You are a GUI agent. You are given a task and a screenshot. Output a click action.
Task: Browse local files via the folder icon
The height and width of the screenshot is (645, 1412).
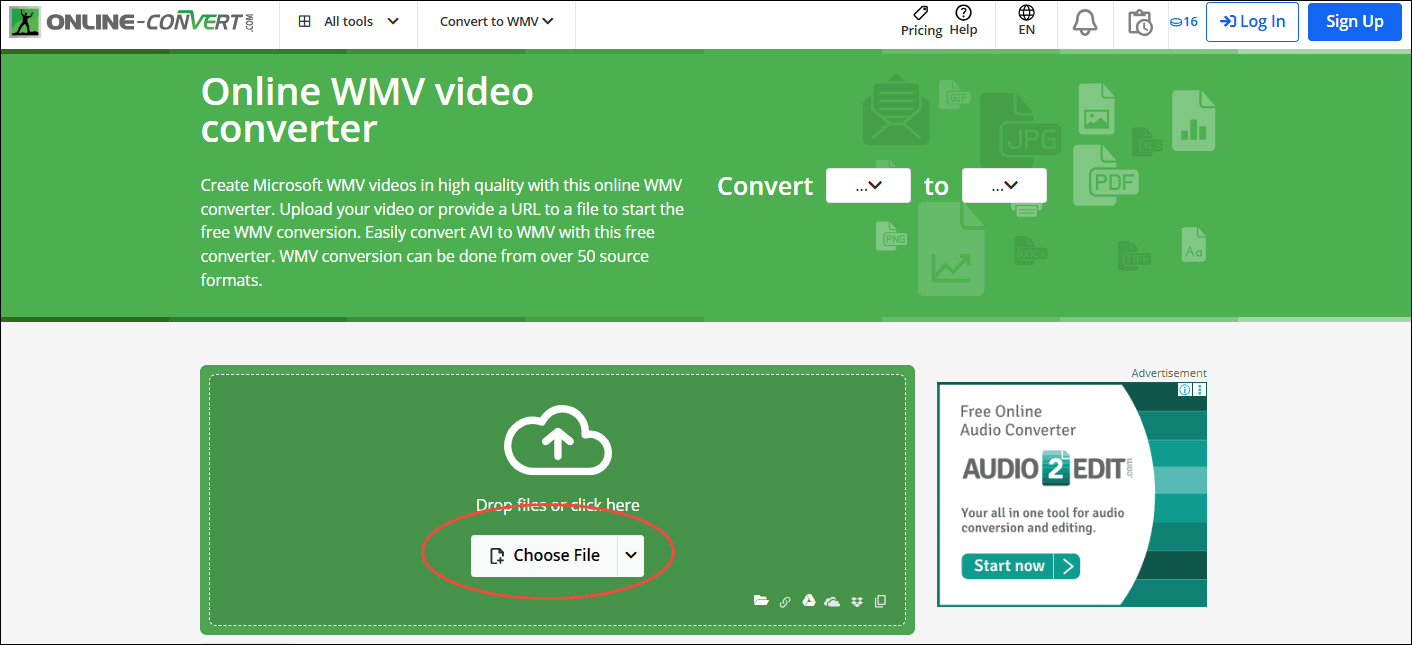click(761, 600)
